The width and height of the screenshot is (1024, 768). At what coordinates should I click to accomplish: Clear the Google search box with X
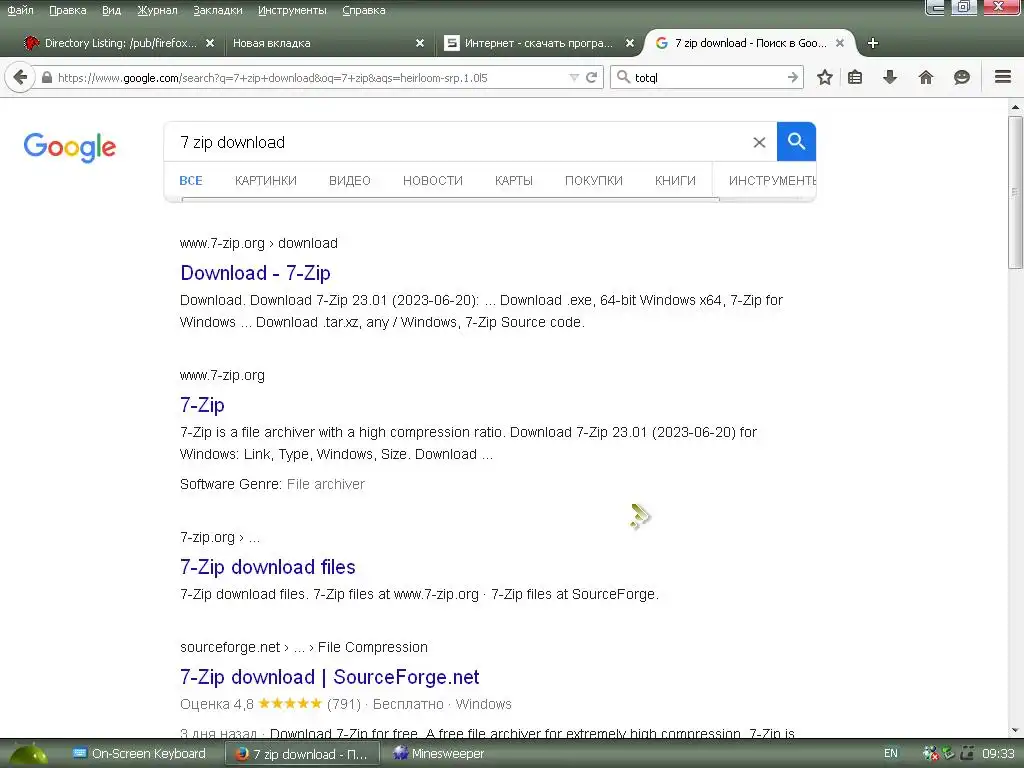pyautogui.click(x=759, y=142)
